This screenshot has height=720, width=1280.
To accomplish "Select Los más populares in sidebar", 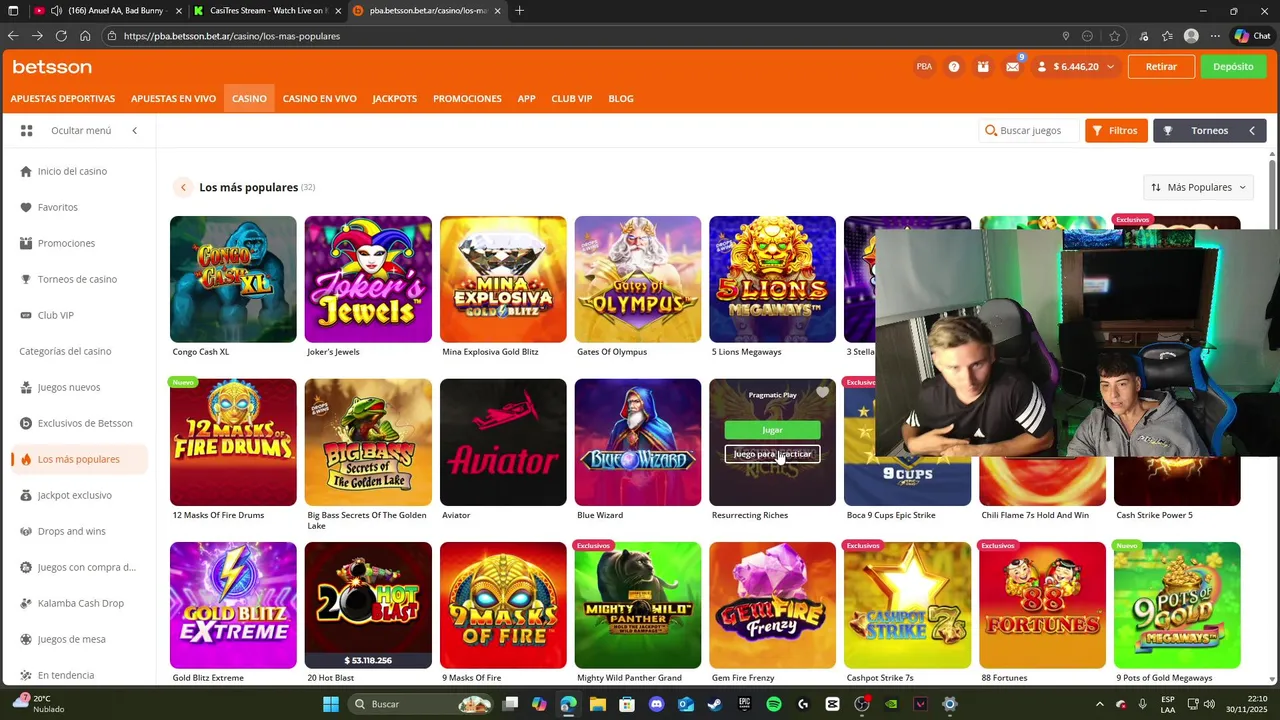I will 78,459.
